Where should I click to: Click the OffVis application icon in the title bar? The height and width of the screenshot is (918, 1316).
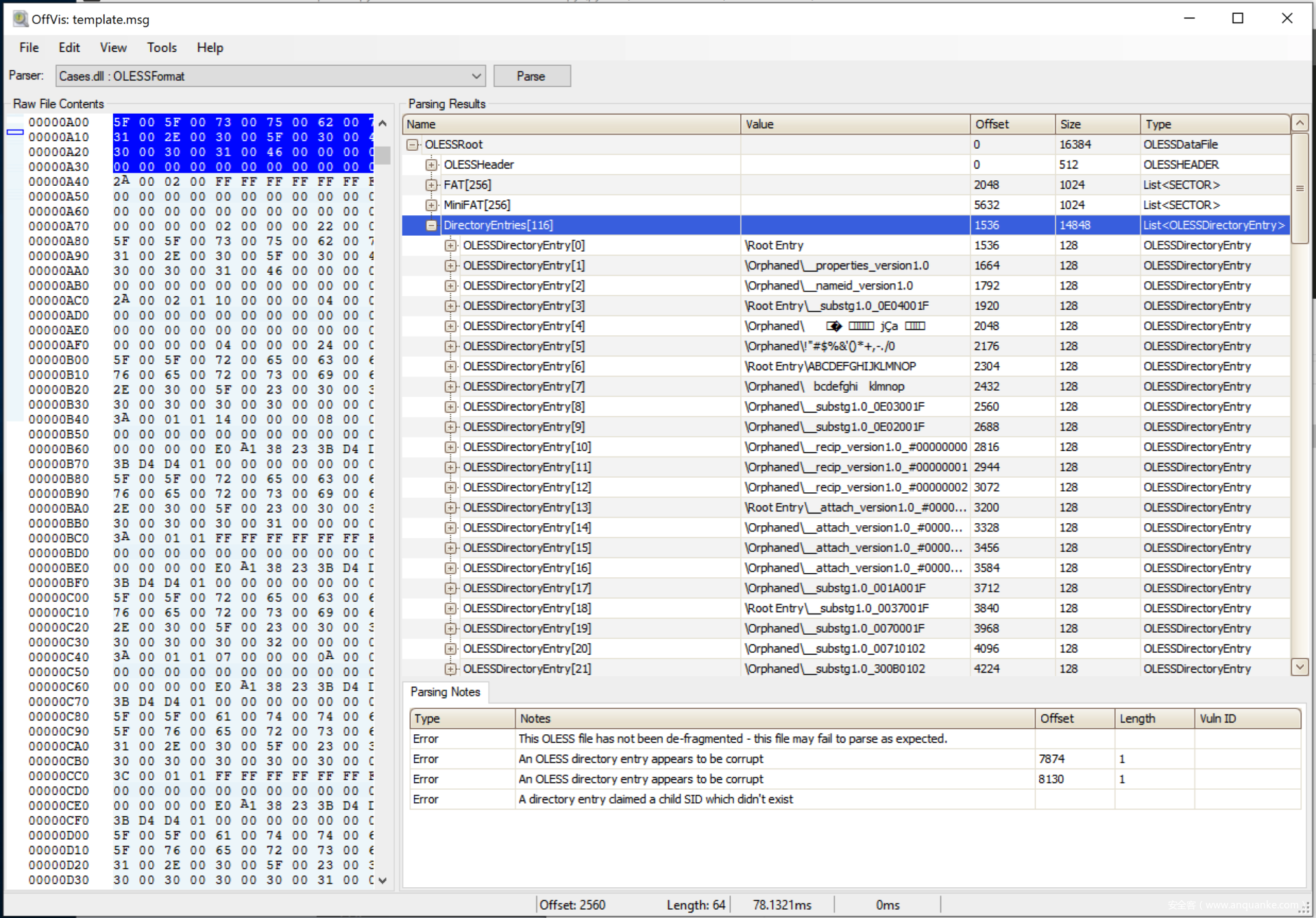[21, 19]
